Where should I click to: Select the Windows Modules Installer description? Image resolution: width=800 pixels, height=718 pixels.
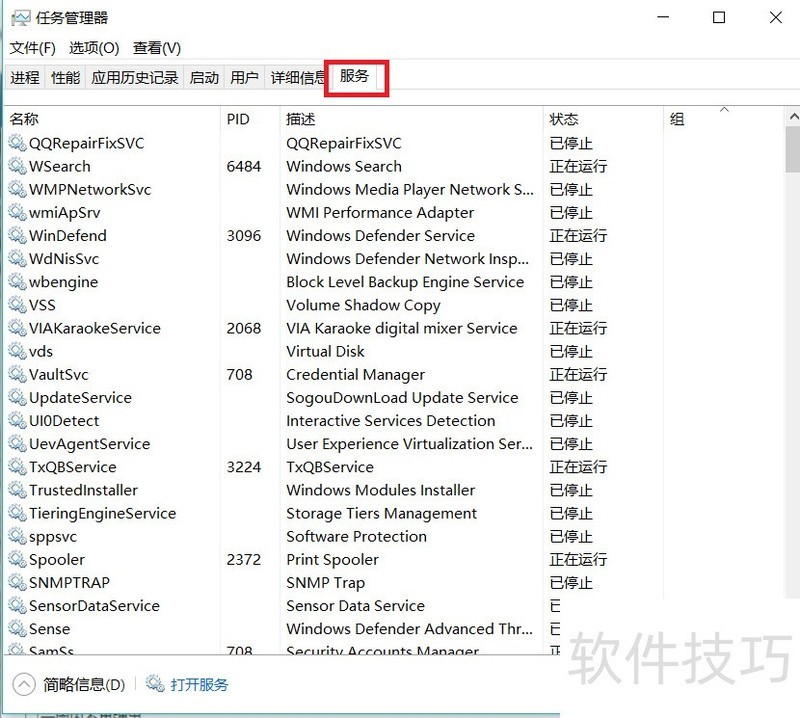point(381,490)
